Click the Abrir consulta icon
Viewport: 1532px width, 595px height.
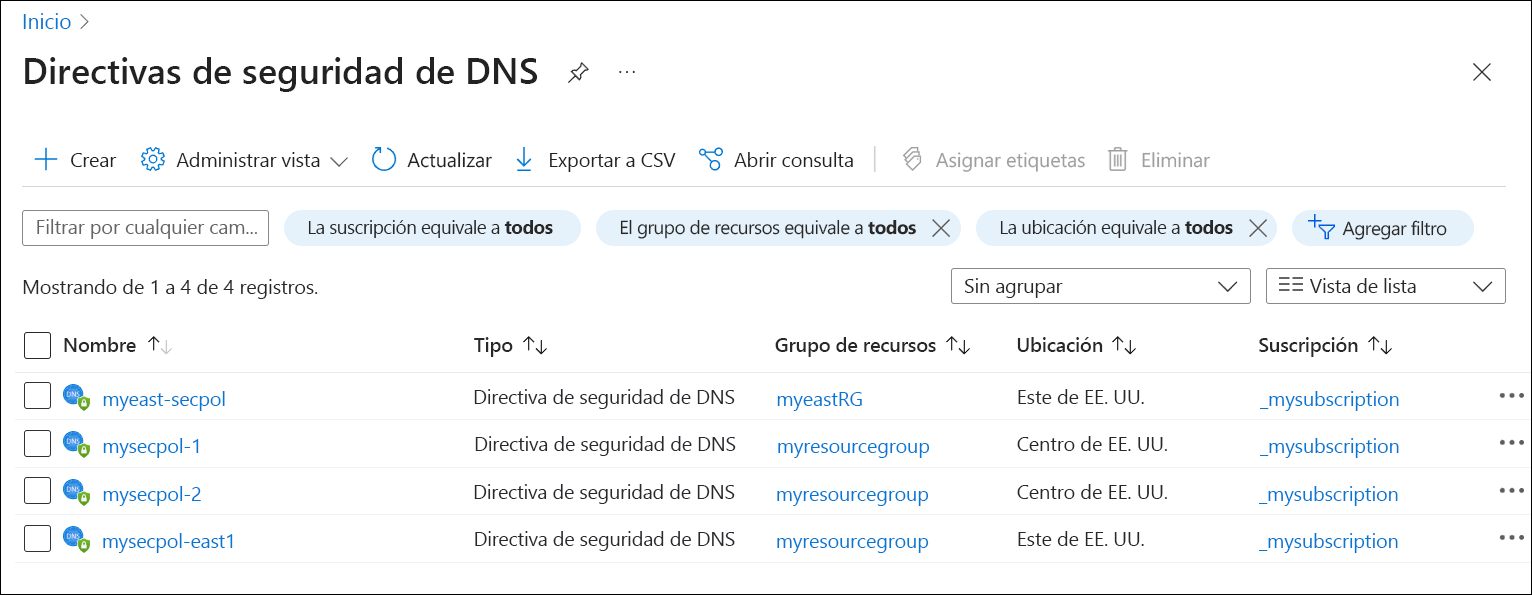point(711,159)
